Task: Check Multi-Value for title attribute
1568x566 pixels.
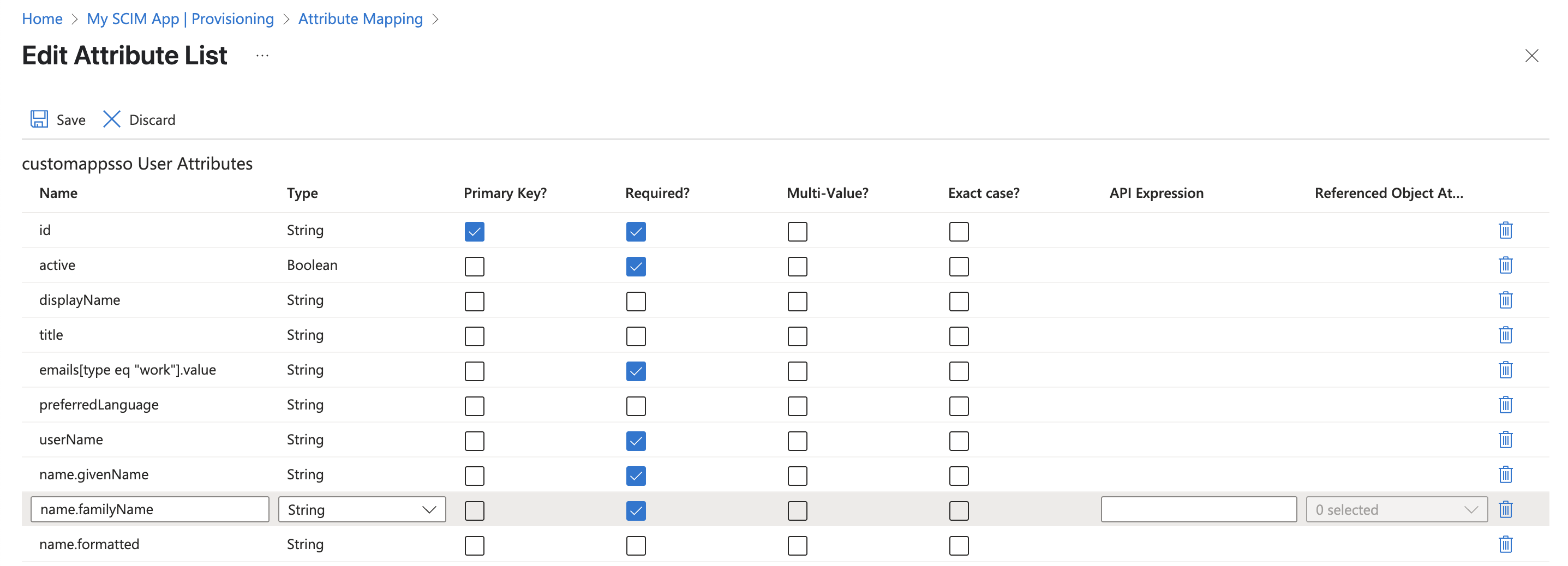Action: pos(797,336)
